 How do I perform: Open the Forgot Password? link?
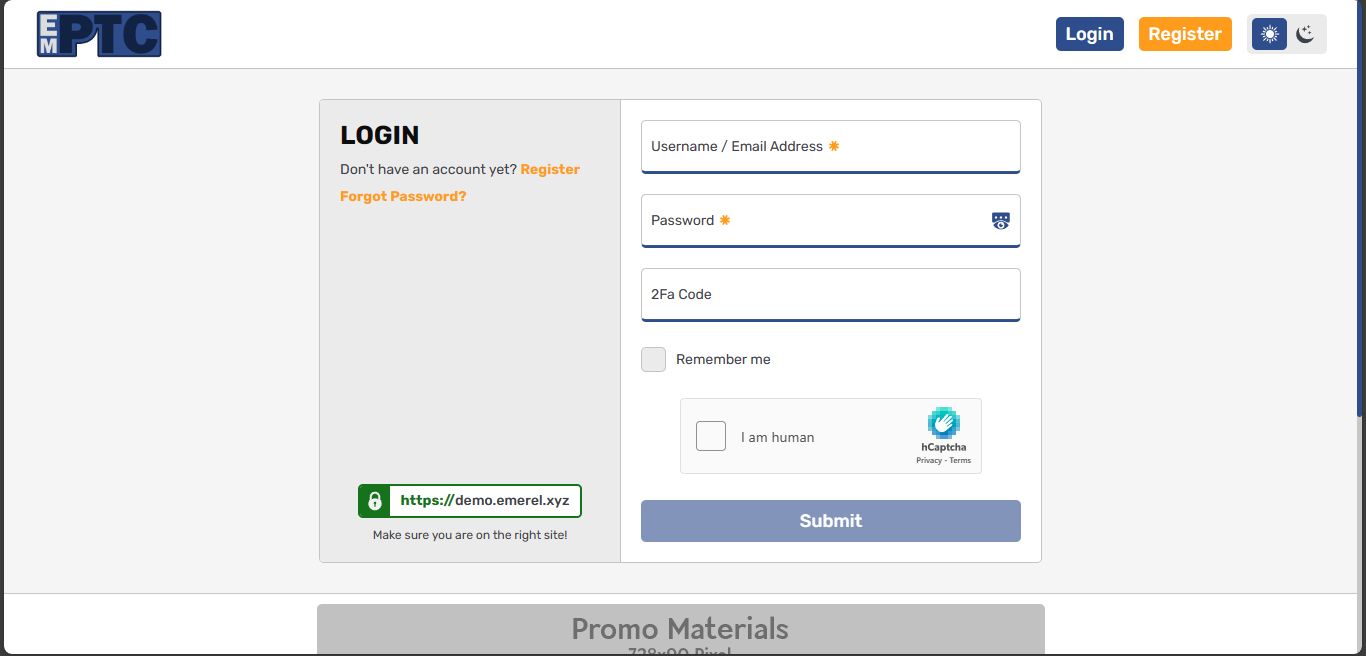403,197
